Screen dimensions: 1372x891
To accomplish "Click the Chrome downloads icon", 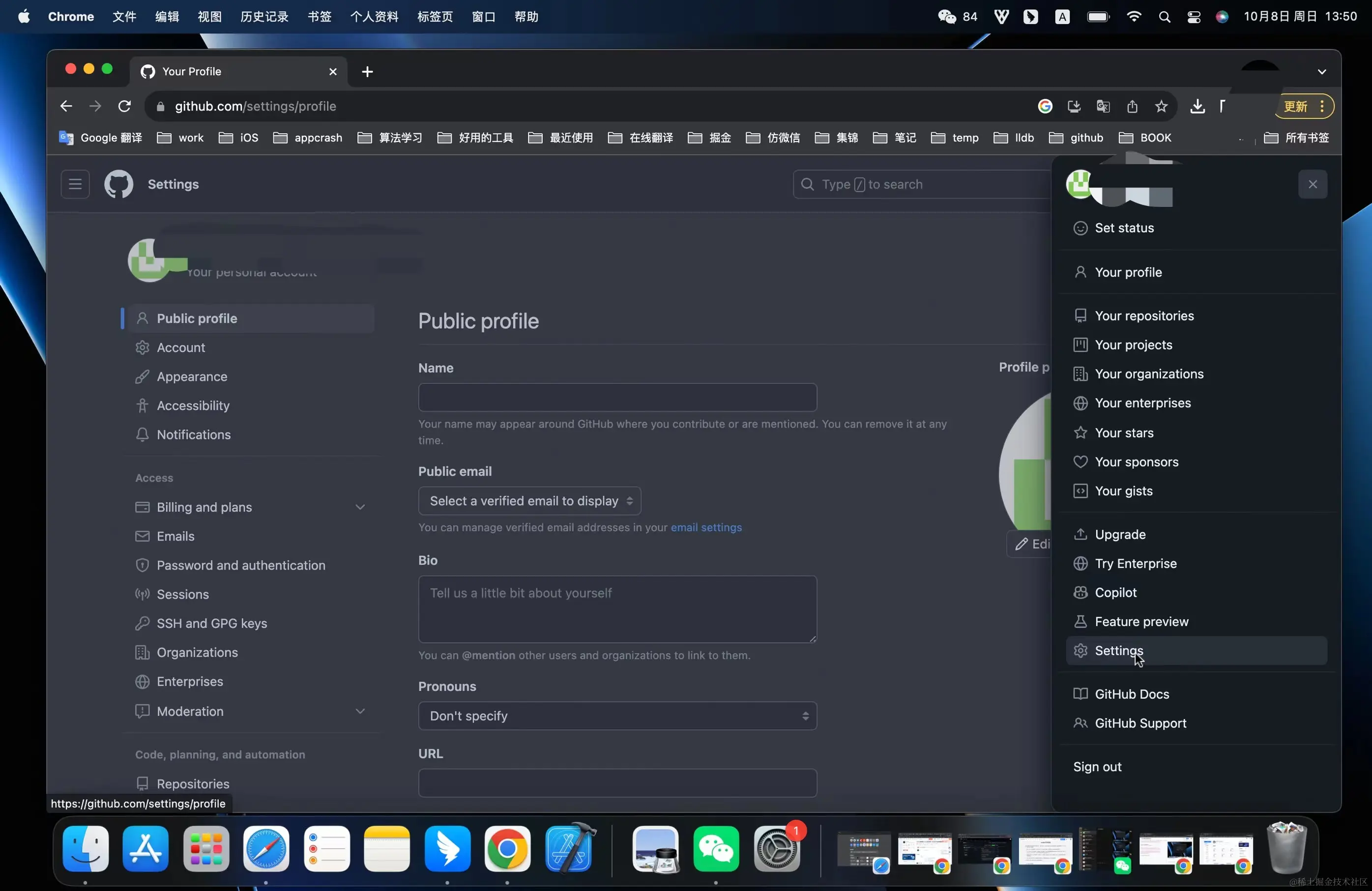I will click(x=1197, y=106).
